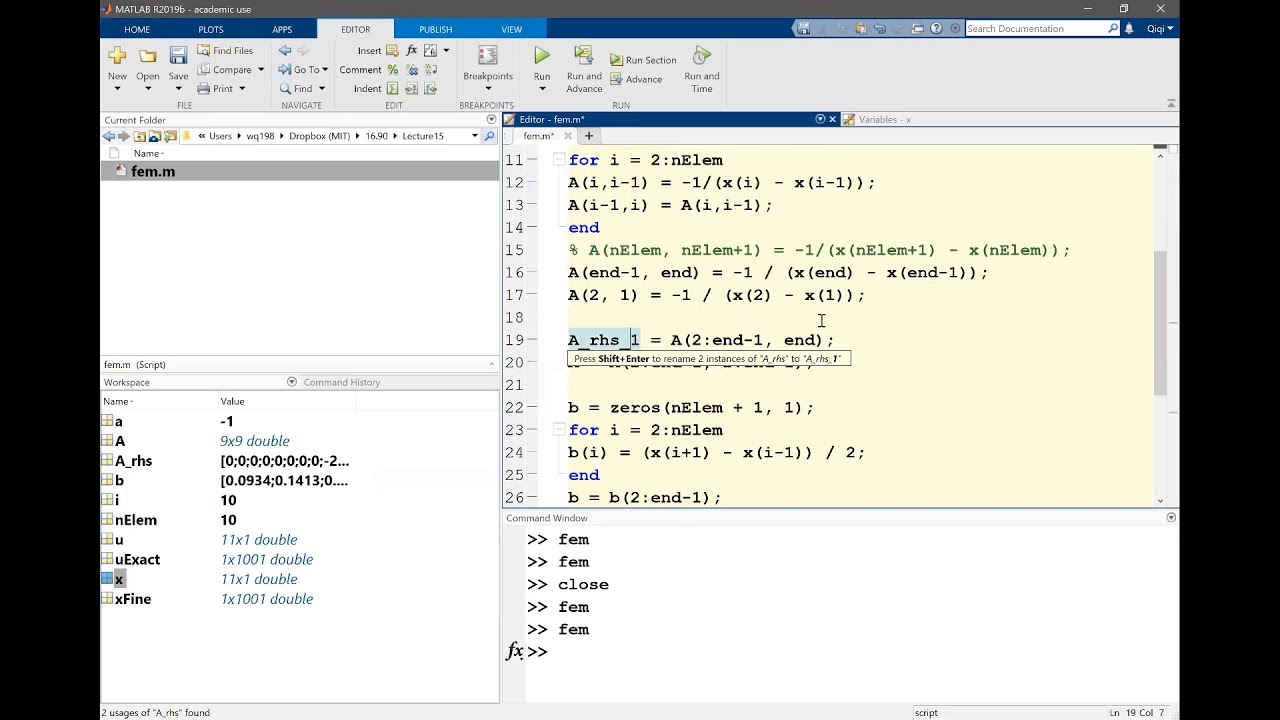Screen dimensions: 1280x720
Task: Open Command Window actions menu
Action: (1171, 518)
